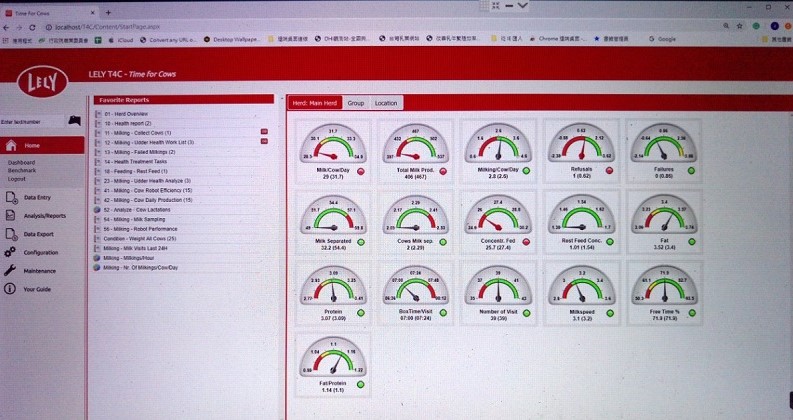This screenshot has height=420, width=793.
Task: Open the Data Entry menu
Action: coord(37,197)
